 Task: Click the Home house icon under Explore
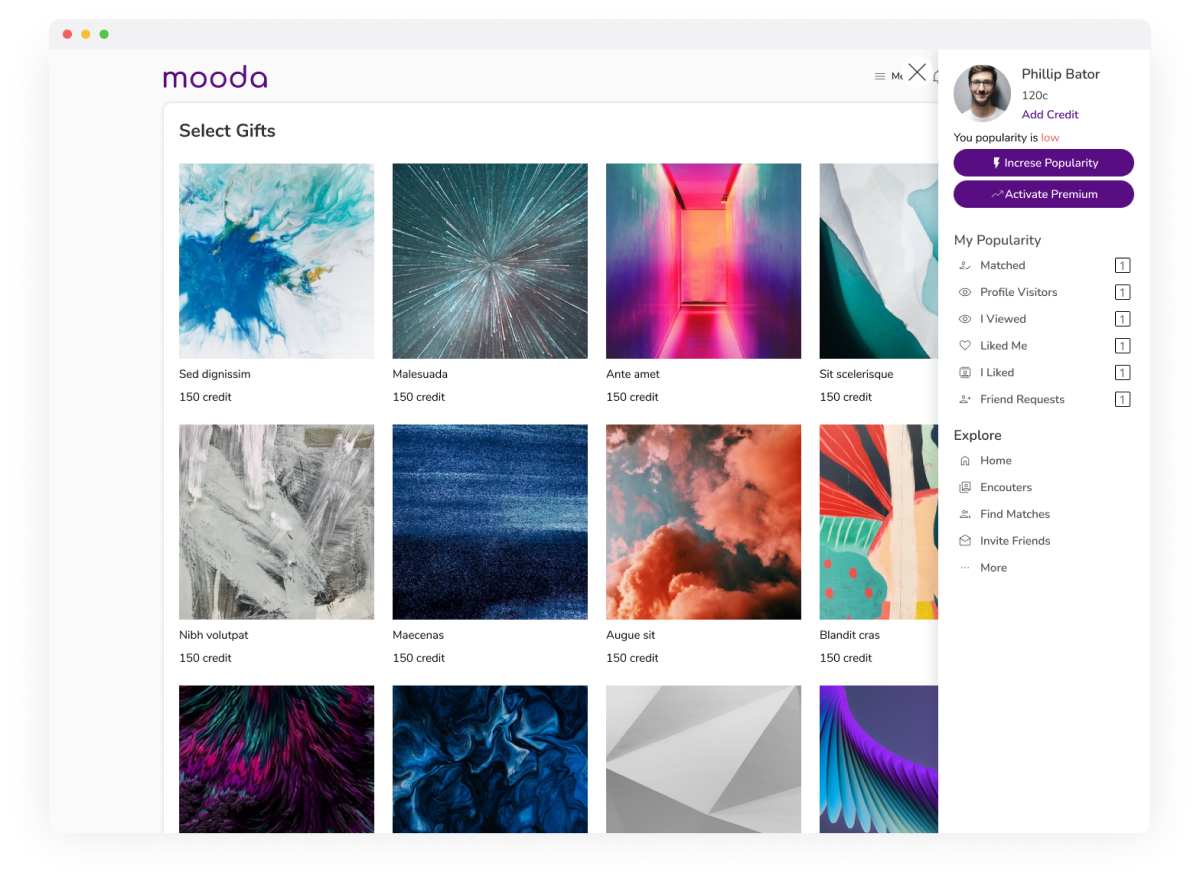click(965, 461)
